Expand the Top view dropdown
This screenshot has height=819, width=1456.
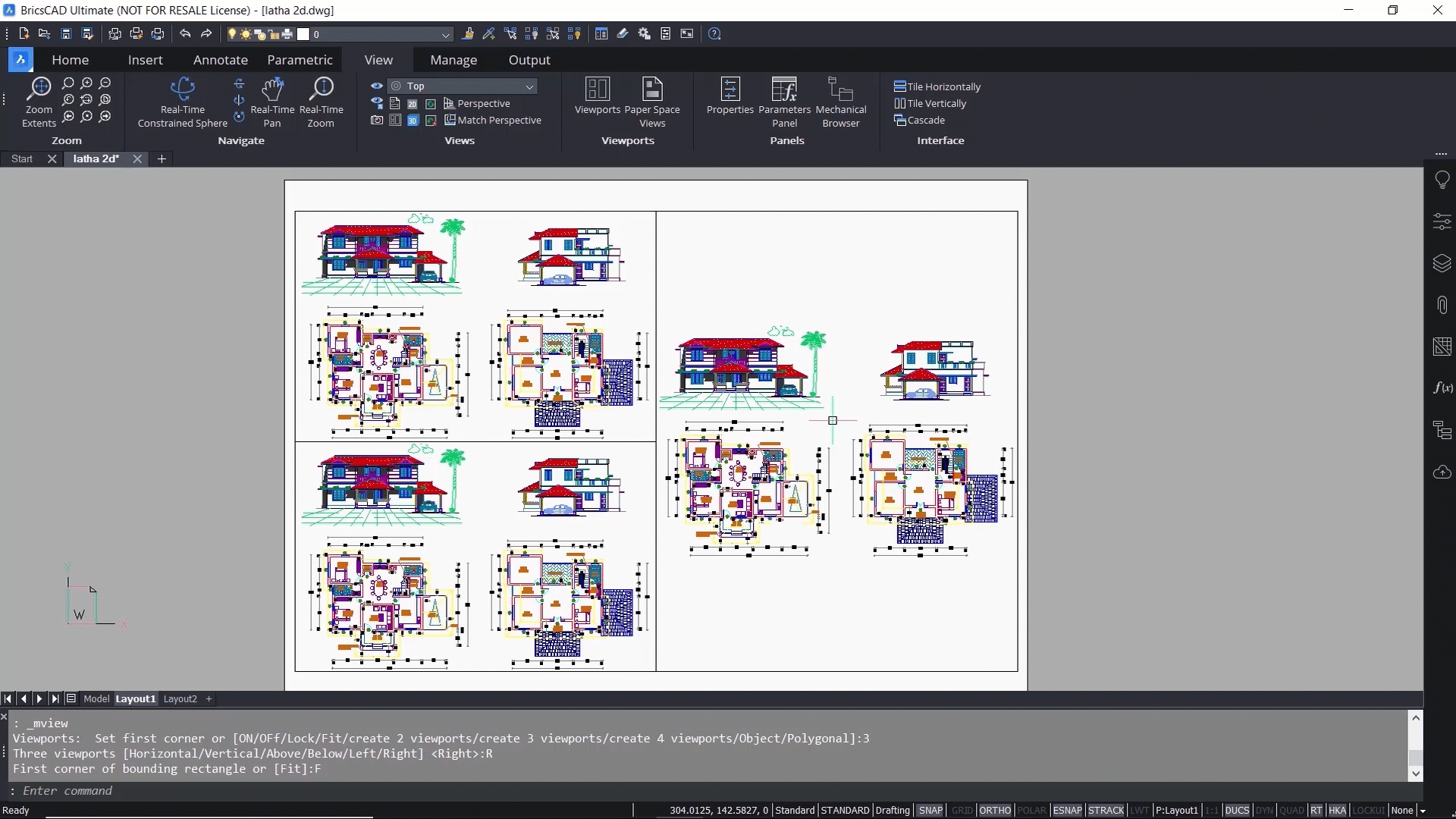(x=529, y=86)
